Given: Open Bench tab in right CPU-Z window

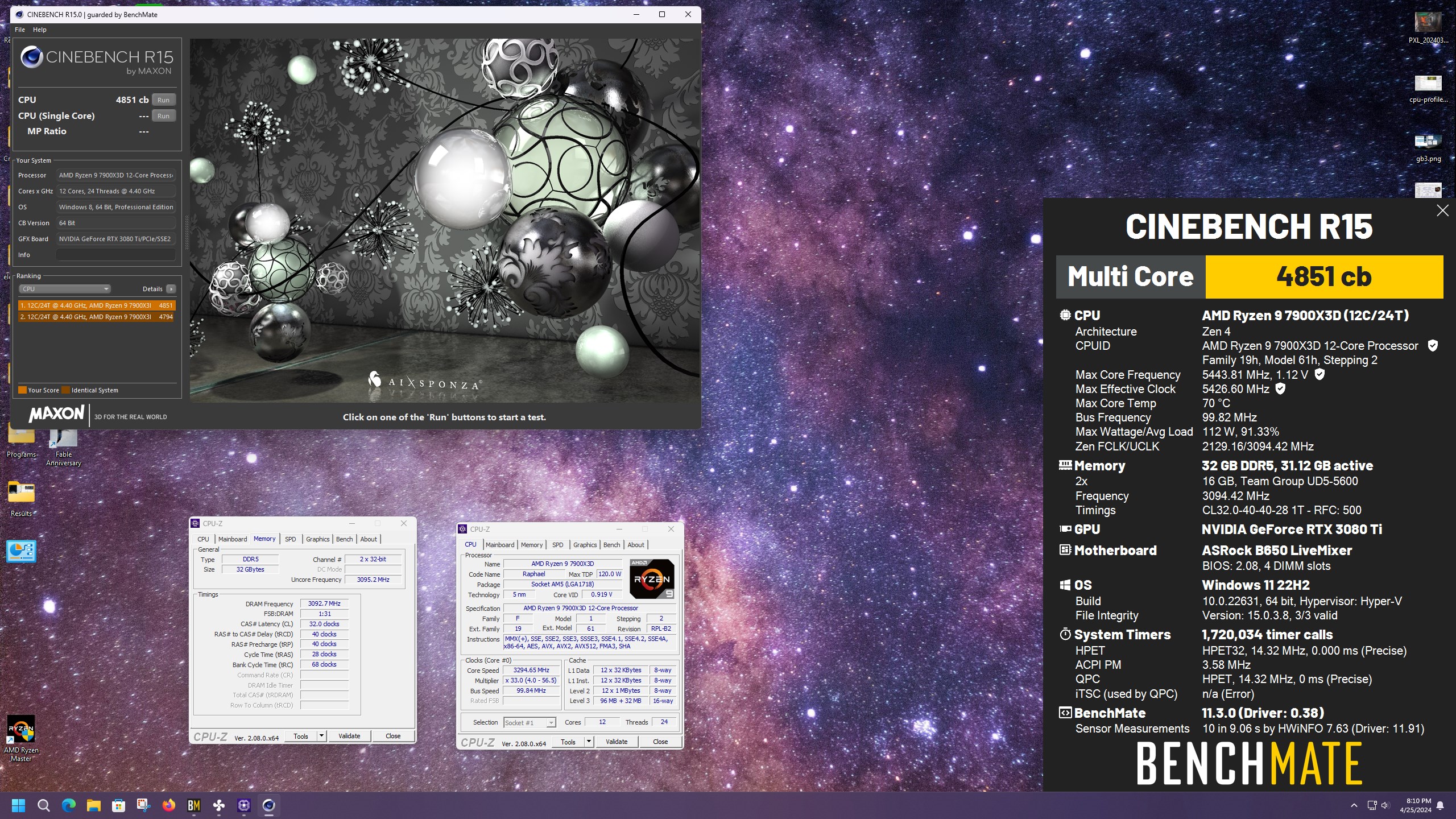Looking at the screenshot, I should [611, 545].
